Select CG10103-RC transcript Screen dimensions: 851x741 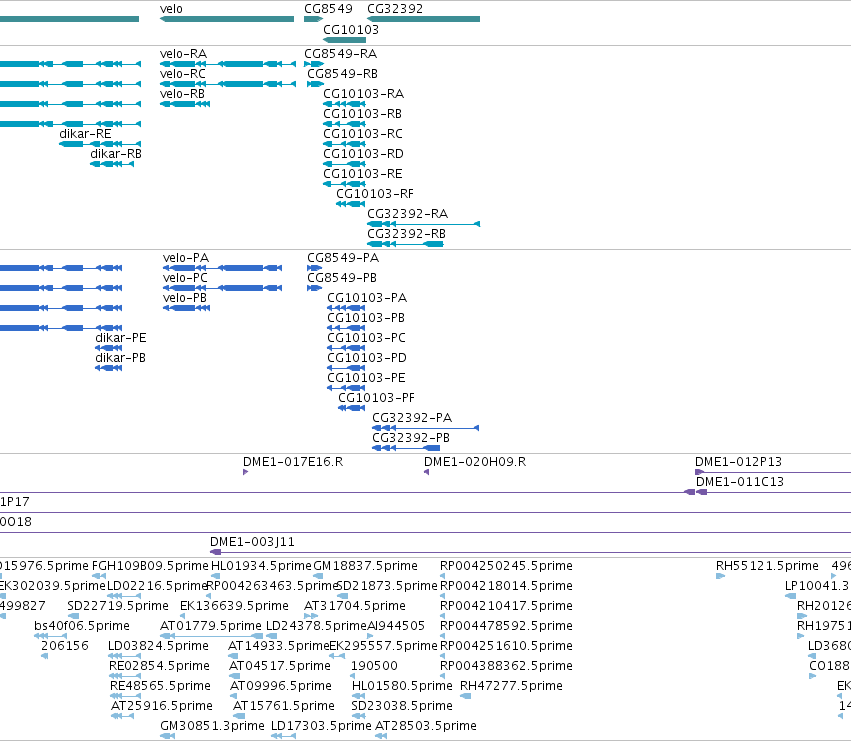363,134
